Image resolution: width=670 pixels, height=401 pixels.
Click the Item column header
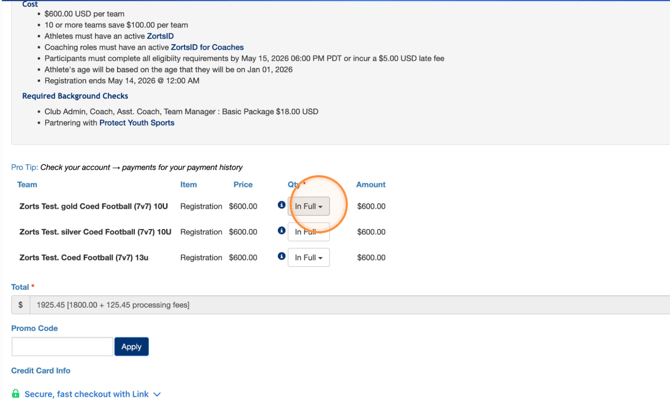pyautogui.click(x=188, y=185)
